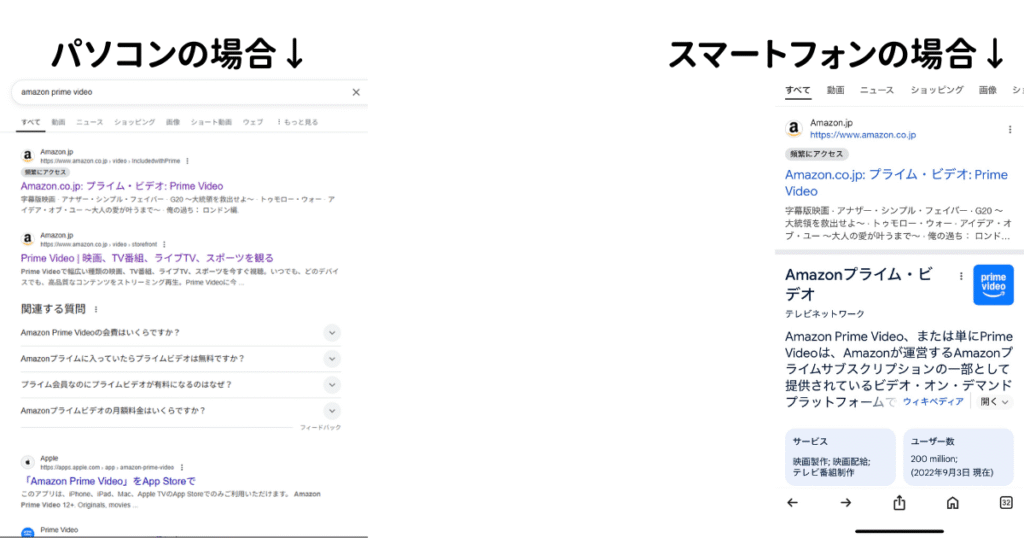Screen dimensions: 1024x538
Task: Open desktop ショッピング tab
Action: pyautogui.click(x=135, y=122)
